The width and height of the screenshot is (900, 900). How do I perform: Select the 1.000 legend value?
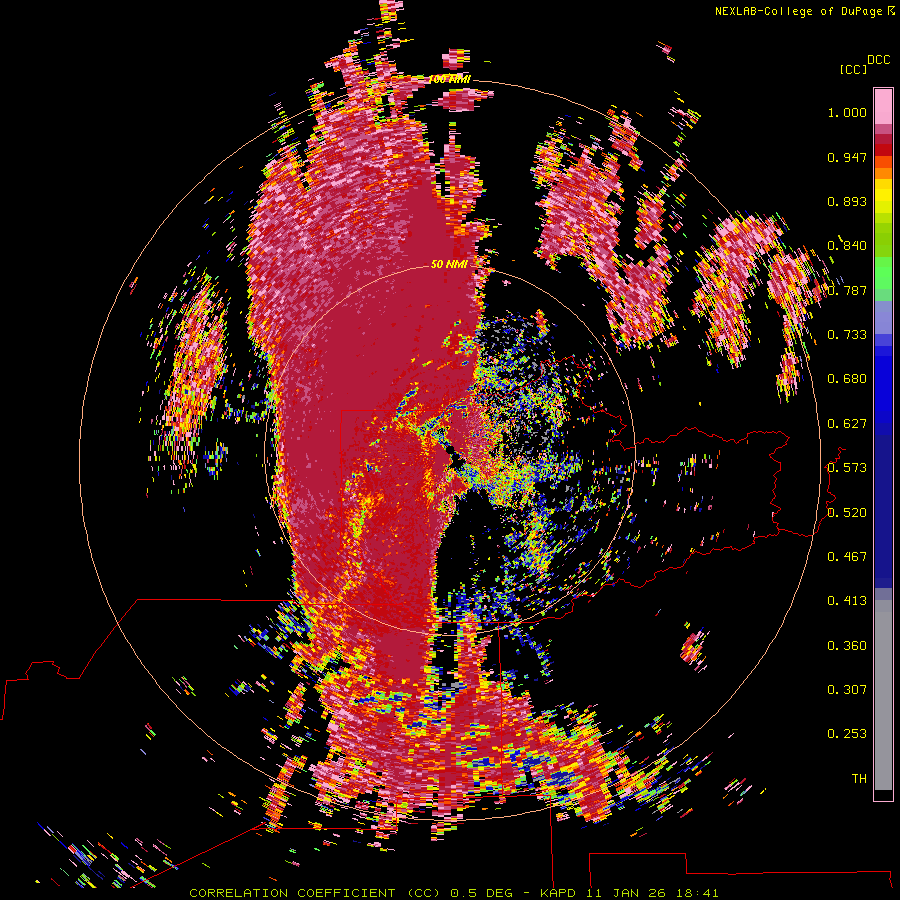(x=847, y=112)
